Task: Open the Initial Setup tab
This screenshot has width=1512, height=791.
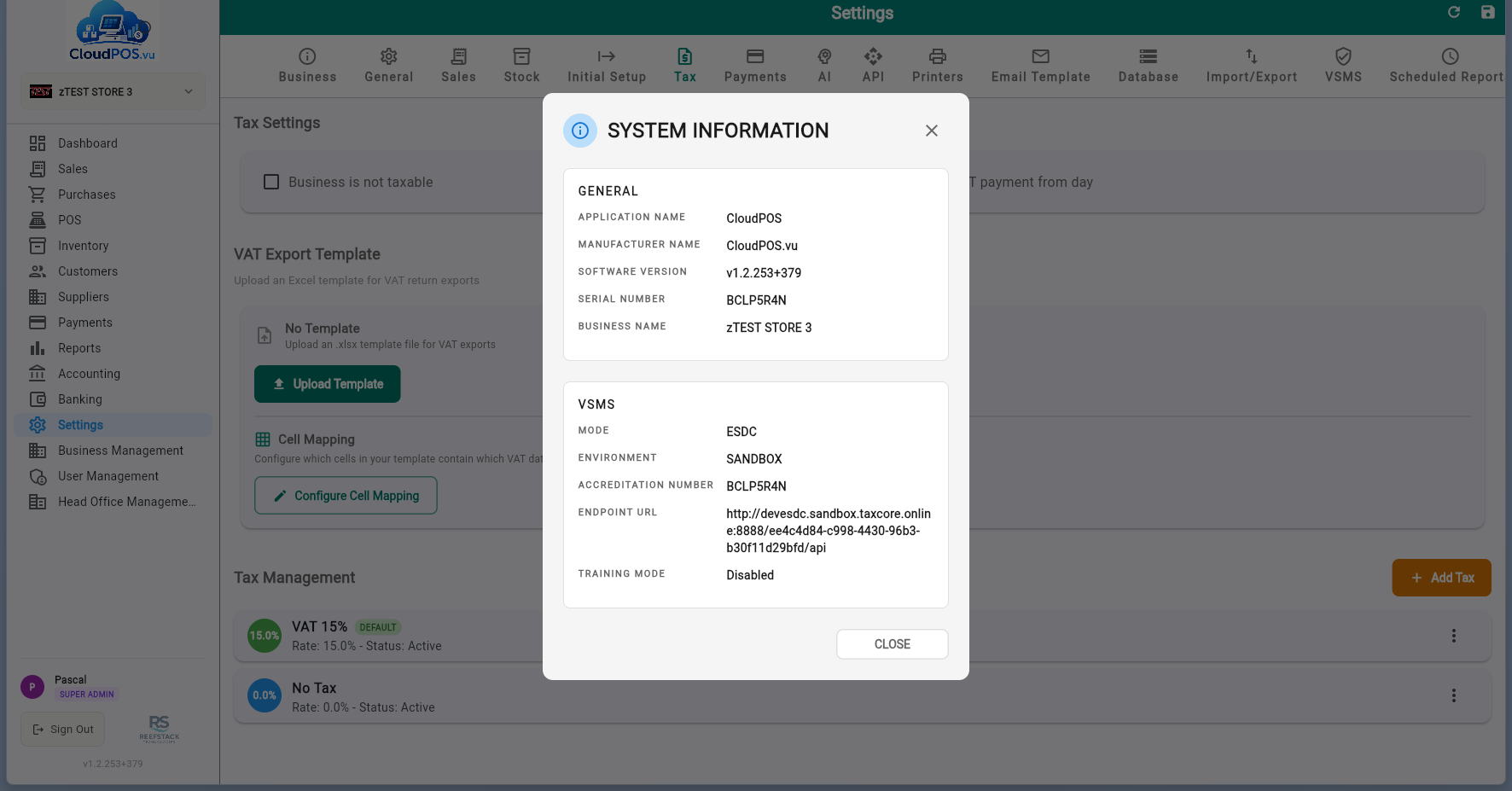Action: [x=607, y=66]
